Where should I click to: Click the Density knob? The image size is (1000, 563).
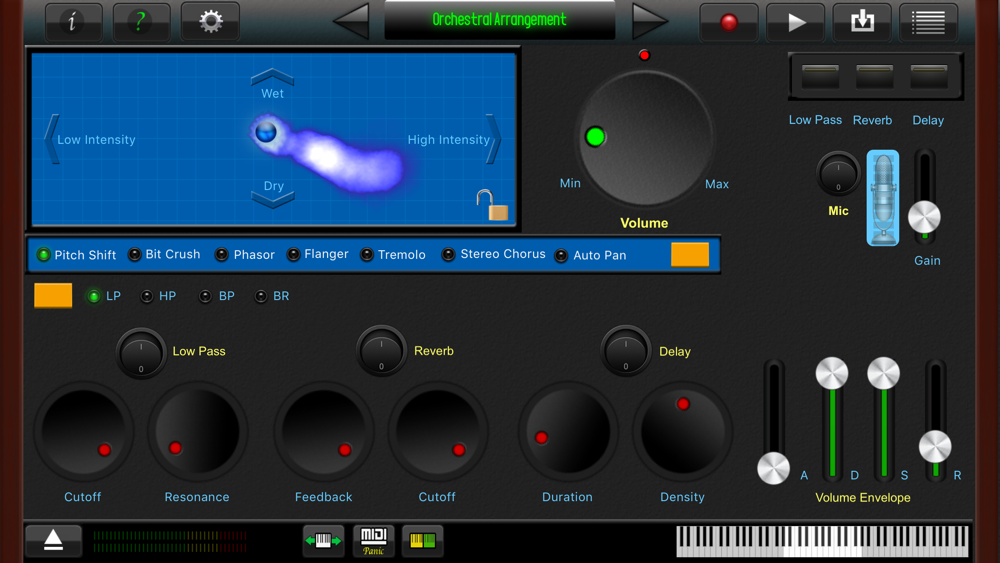click(682, 432)
